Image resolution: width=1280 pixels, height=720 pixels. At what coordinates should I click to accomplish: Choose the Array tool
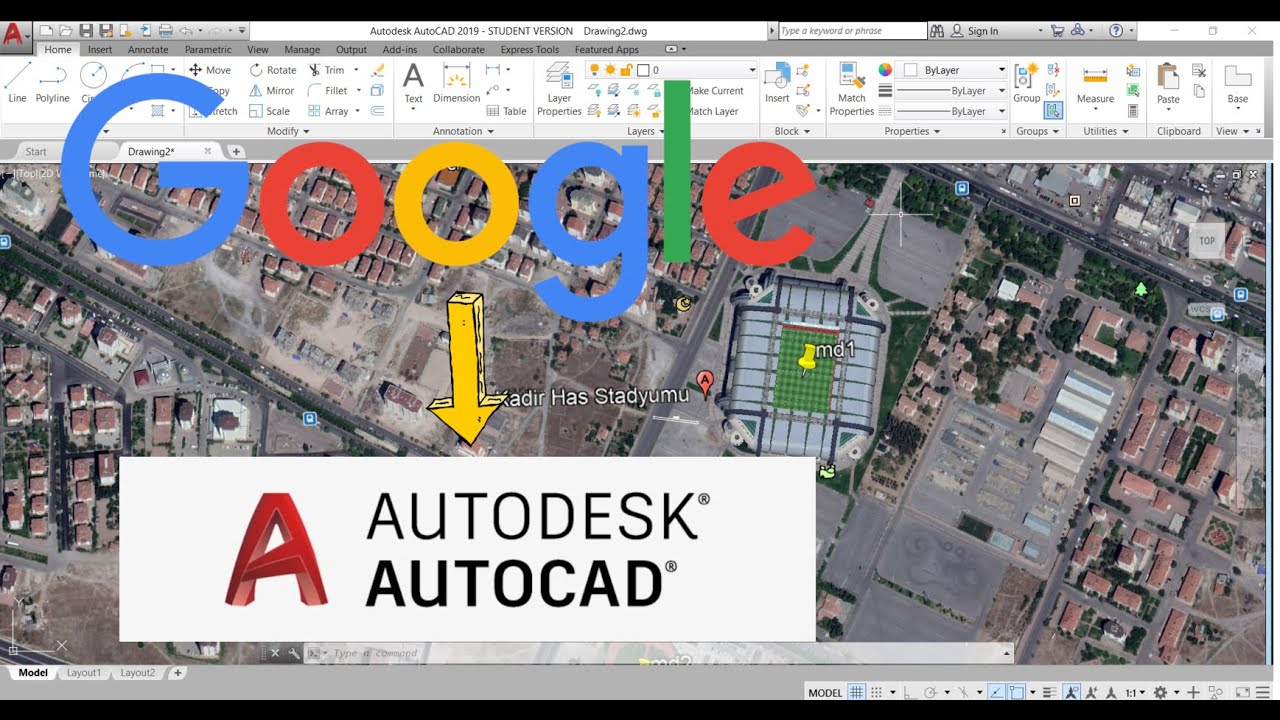pyautogui.click(x=329, y=111)
